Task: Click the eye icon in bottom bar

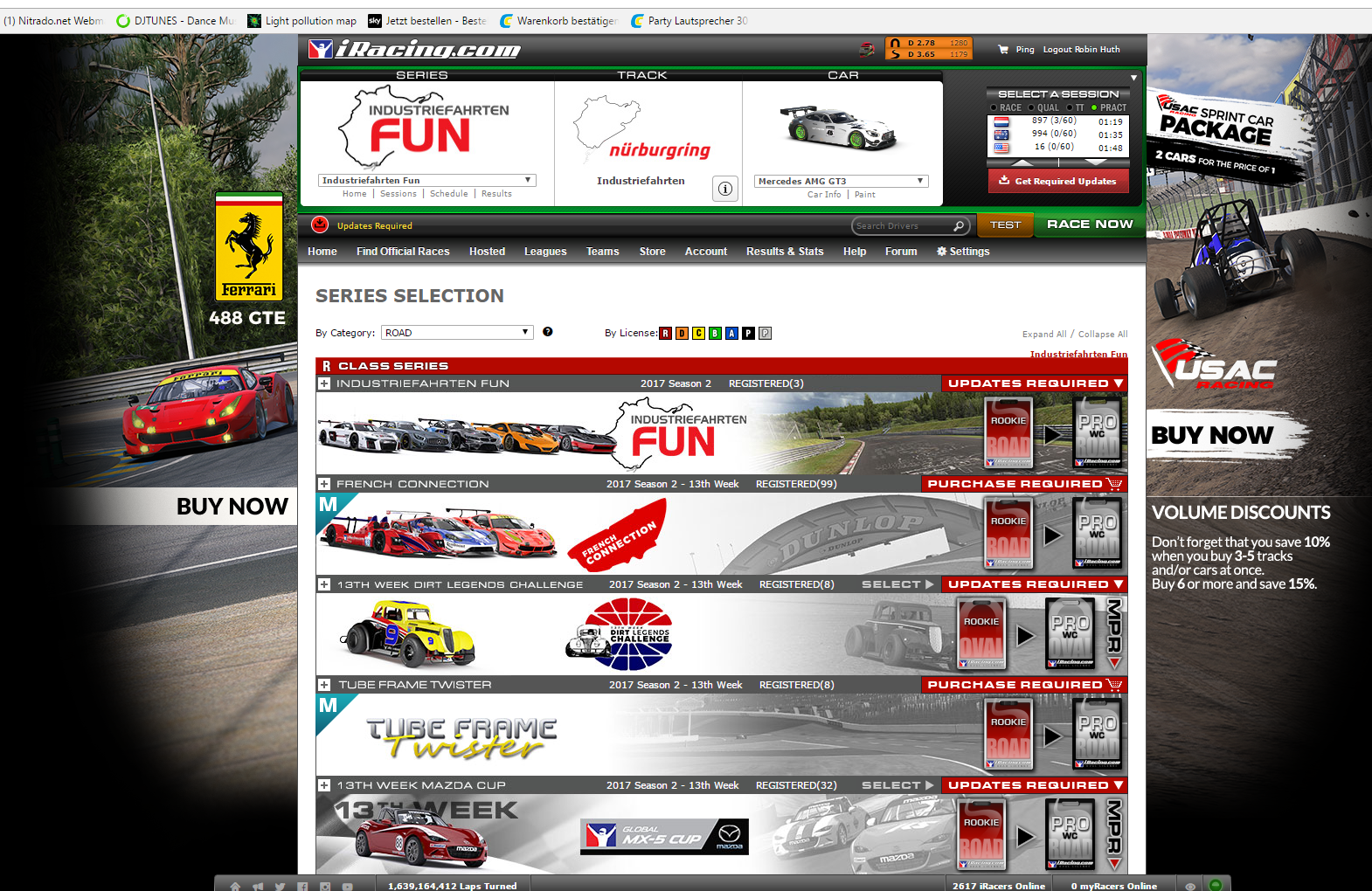Action: pyautogui.click(x=1189, y=886)
